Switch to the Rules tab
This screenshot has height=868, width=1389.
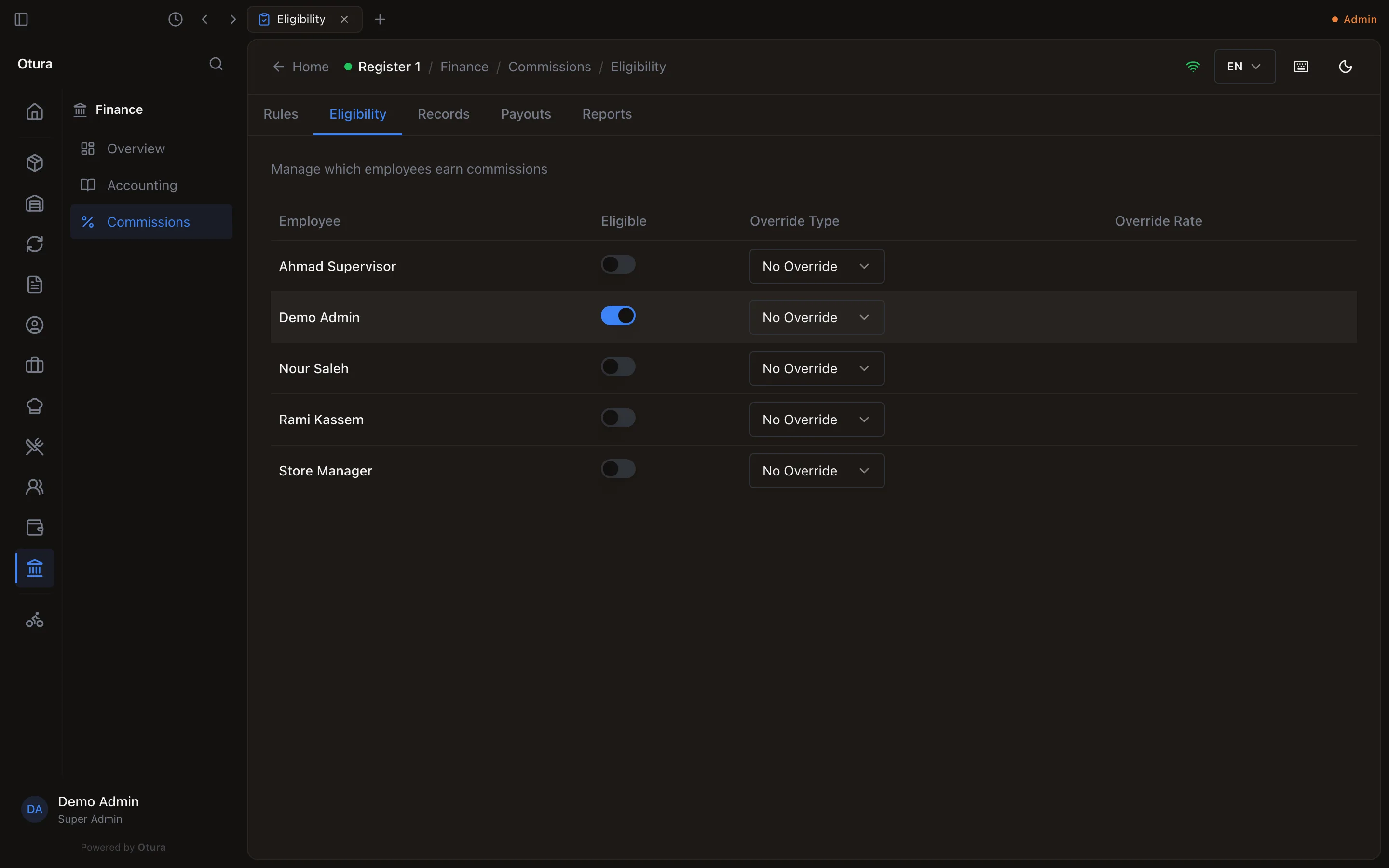point(281,114)
